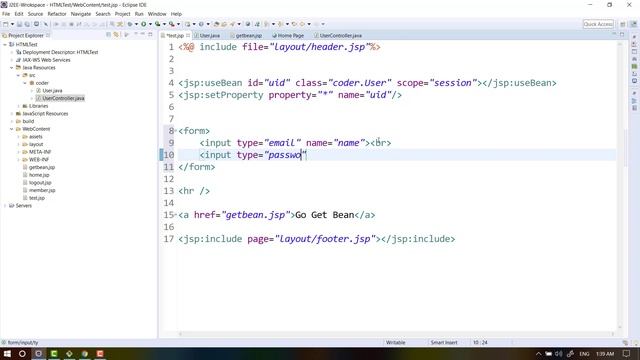Open the Edit menu
Image resolution: width=640 pixels, height=360 pixels.
[19, 14]
